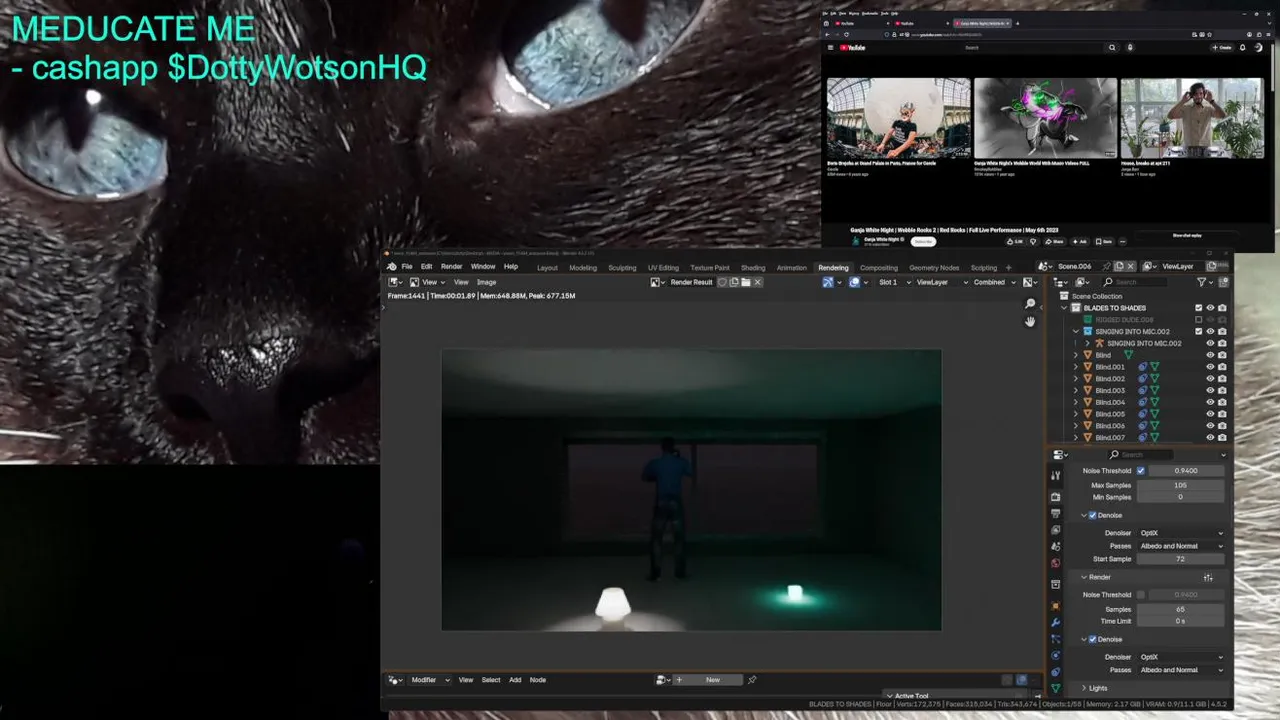The width and height of the screenshot is (1280, 720).
Task: Open render Denoiser OptiX dropdown
Action: [x=1181, y=657]
